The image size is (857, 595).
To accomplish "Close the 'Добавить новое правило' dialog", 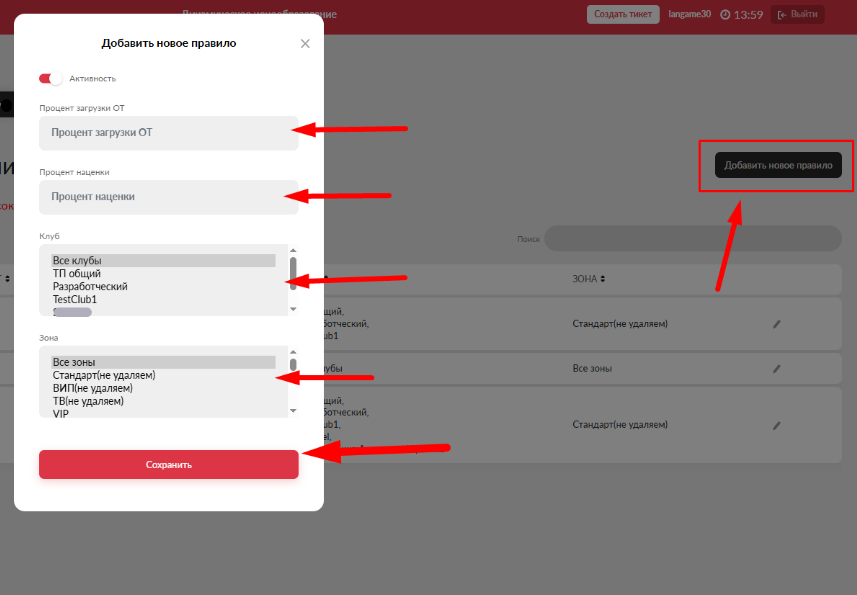I will pos(305,44).
